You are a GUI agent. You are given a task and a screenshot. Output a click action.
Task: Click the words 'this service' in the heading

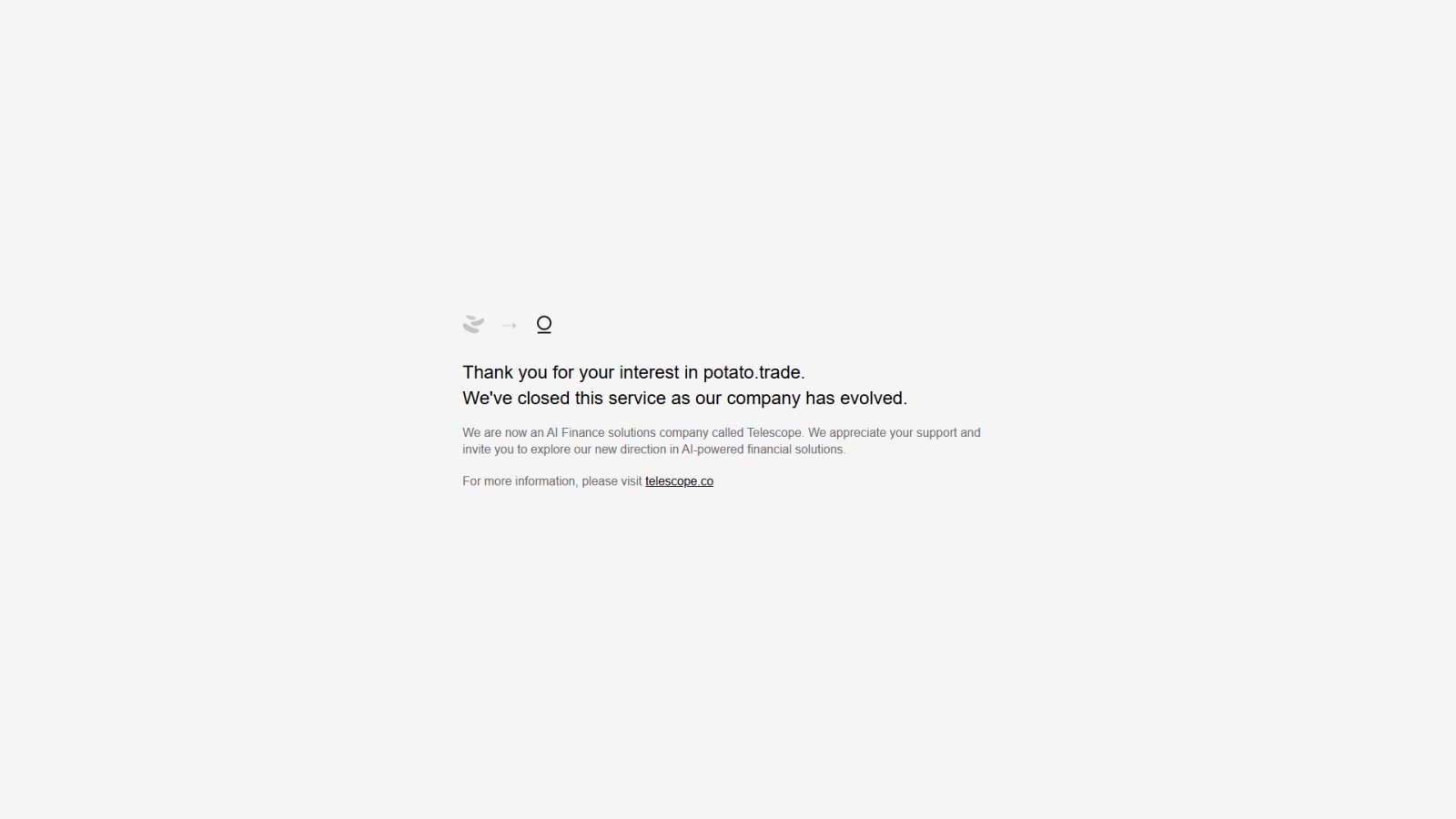click(x=621, y=398)
